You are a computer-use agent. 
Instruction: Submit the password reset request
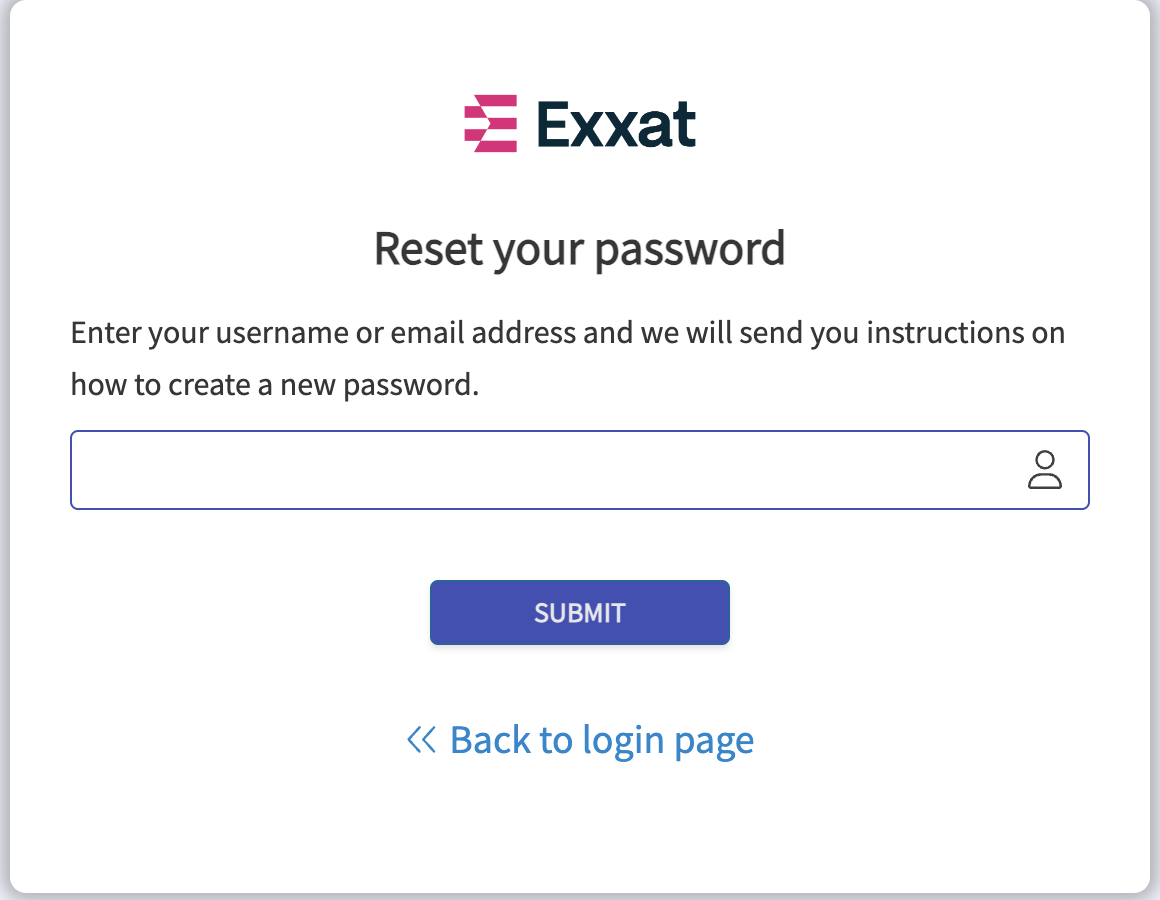(x=580, y=612)
